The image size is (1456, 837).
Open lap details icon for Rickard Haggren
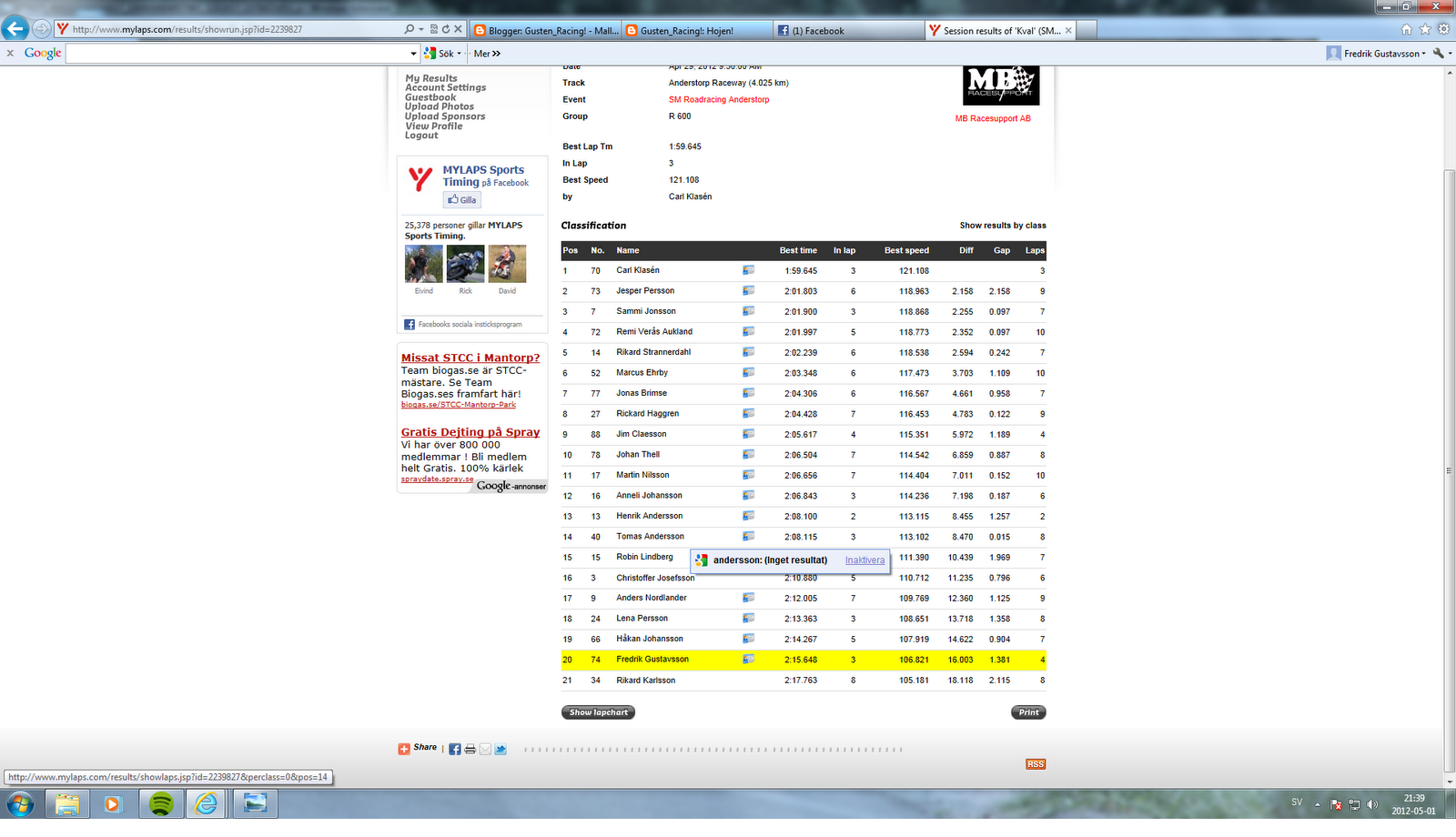(748, 414)
